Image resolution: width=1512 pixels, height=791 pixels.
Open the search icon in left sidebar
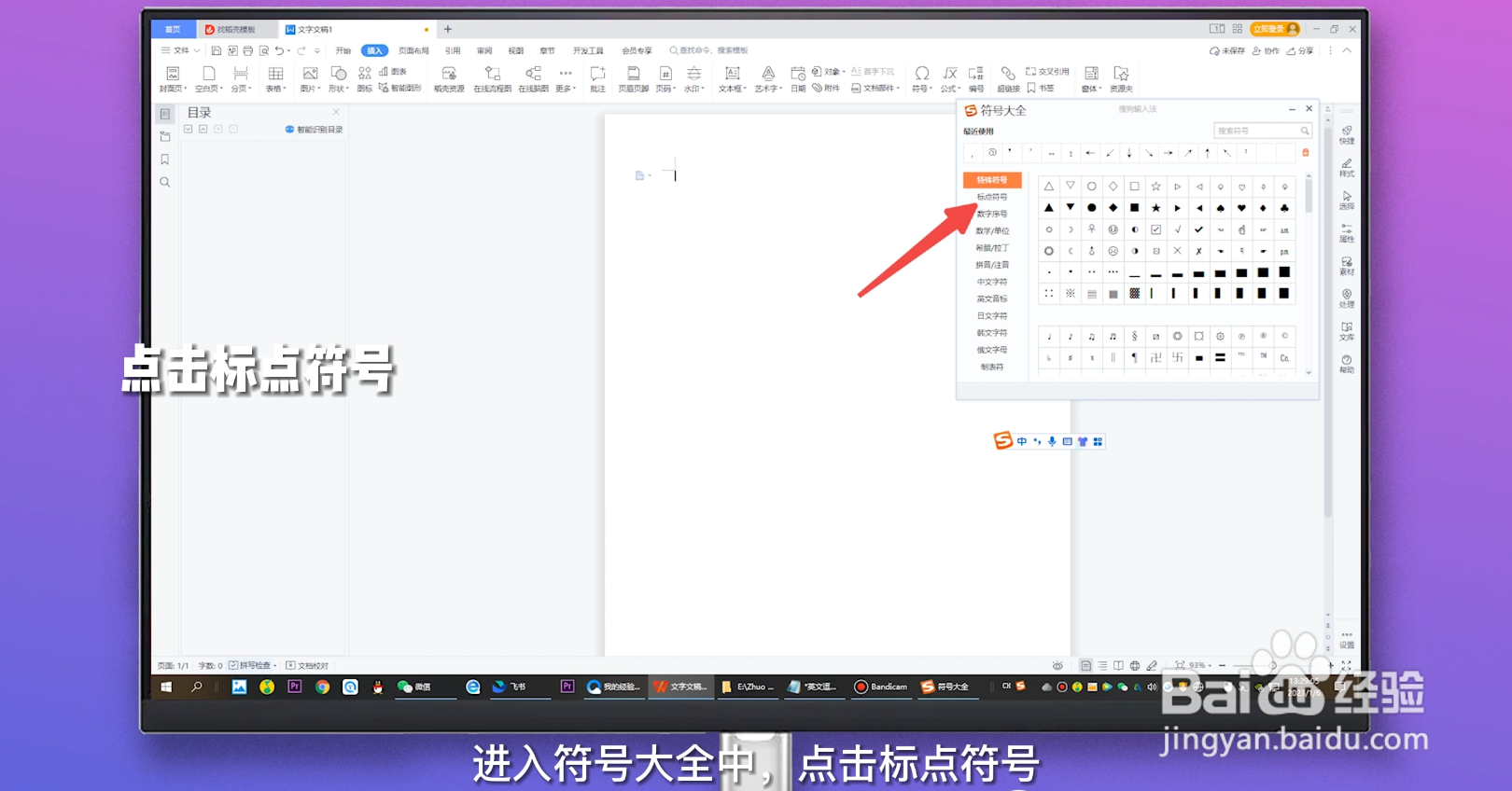[x=165, y=183]
